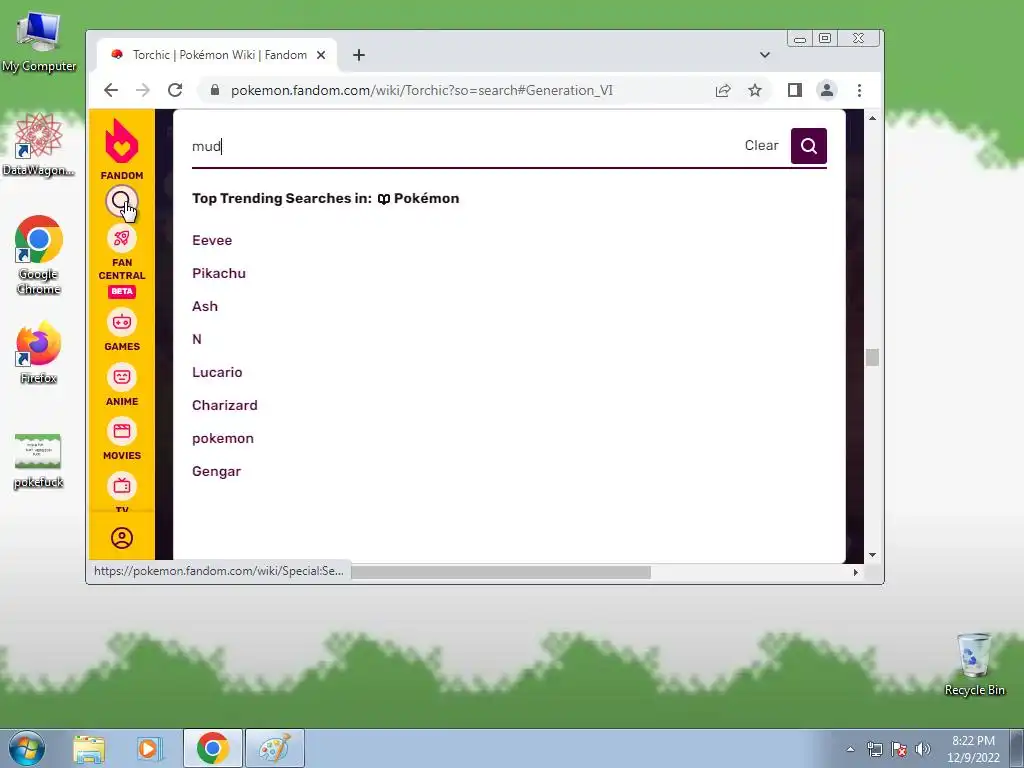This screenshot has height=768, width=1024.
Task: Switch to Paint in the taskbar
Action: (274, 748)
